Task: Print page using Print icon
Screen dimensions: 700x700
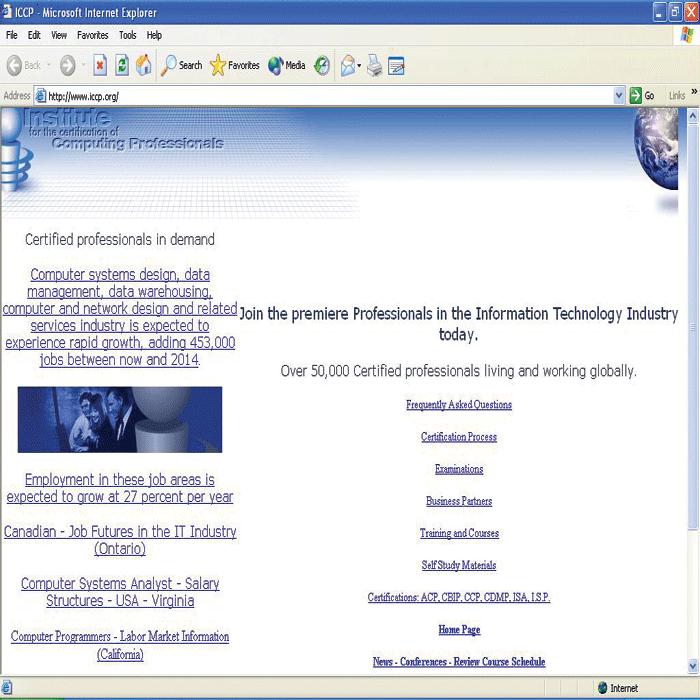Action: point(375,66)
